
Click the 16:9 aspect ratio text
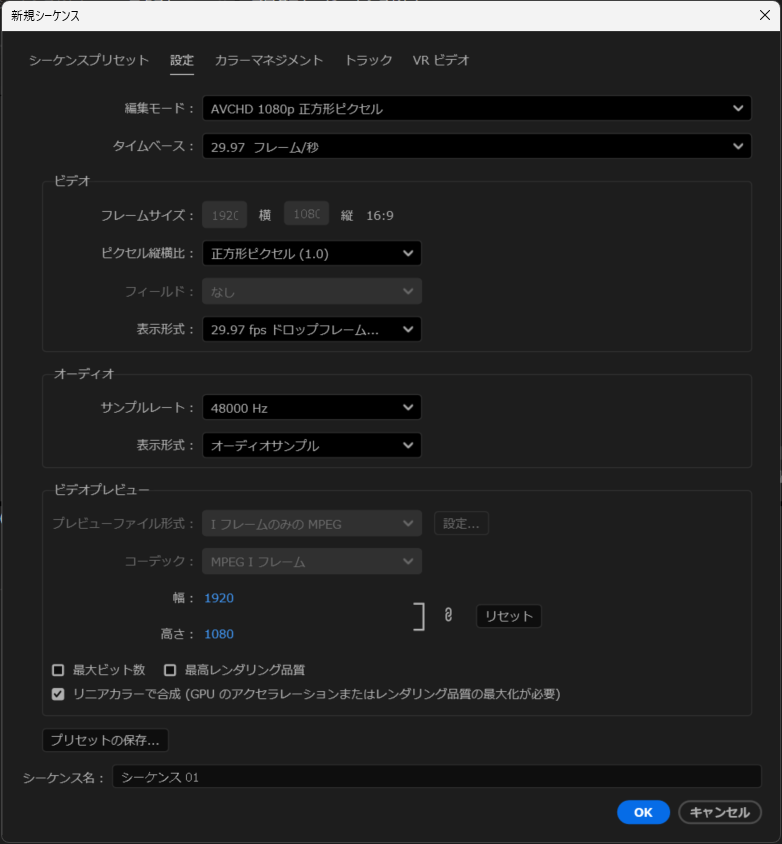[380, 216]
